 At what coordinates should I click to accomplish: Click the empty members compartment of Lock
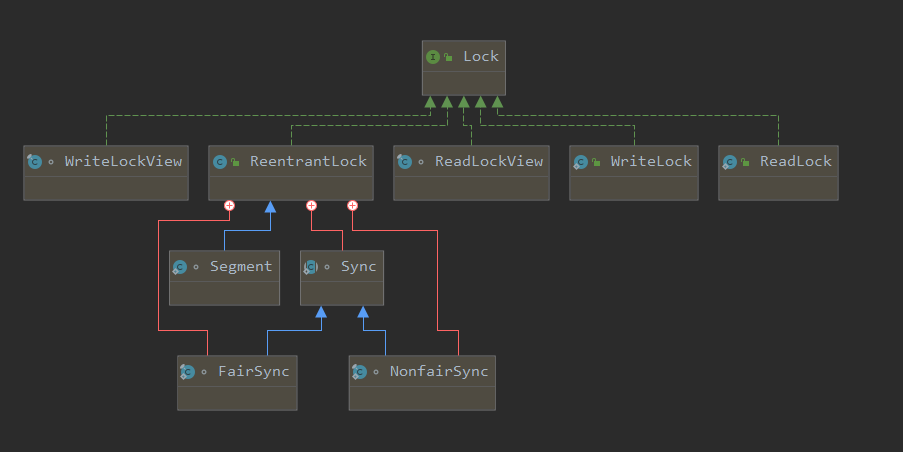click(464, 83)
